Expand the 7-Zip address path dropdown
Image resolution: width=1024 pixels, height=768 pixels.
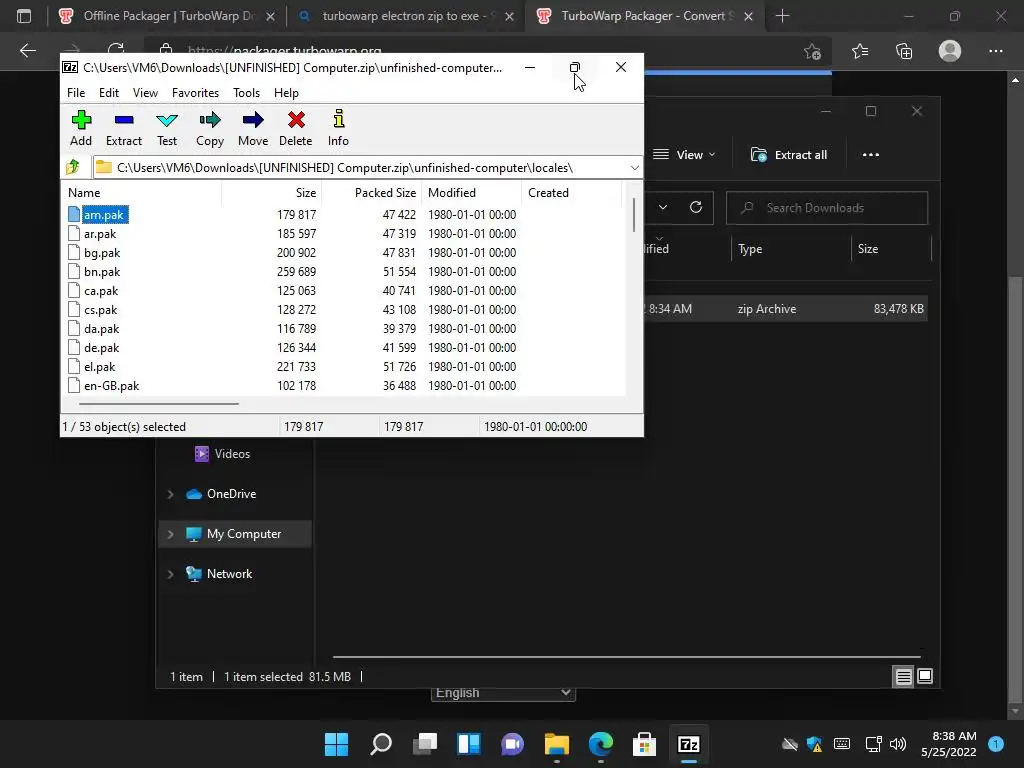tap(634, 168)
